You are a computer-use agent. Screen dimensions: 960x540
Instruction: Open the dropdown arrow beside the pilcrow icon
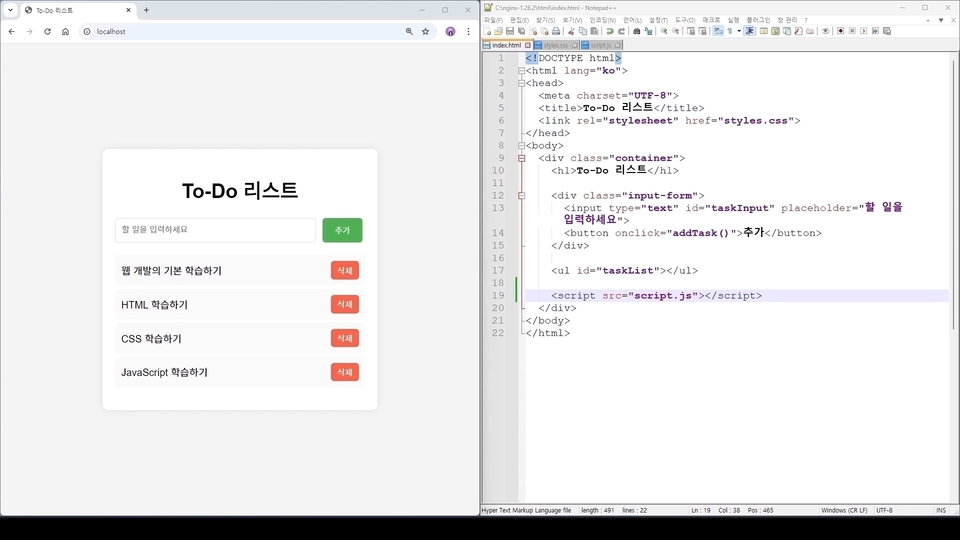pyautogui.click(x=739, y=31)
